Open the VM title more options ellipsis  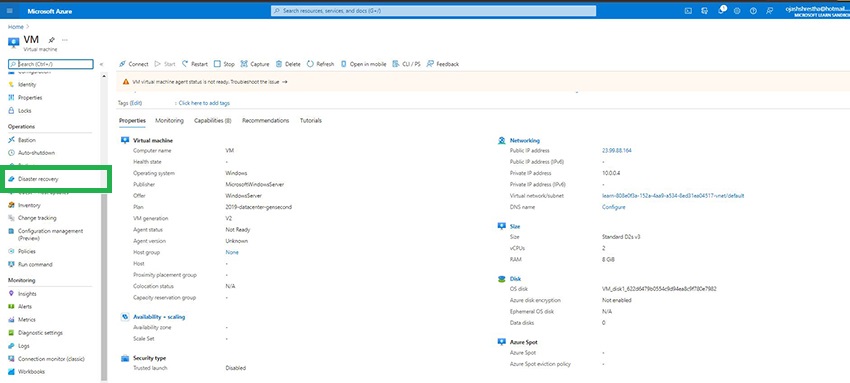click(65, 40)
